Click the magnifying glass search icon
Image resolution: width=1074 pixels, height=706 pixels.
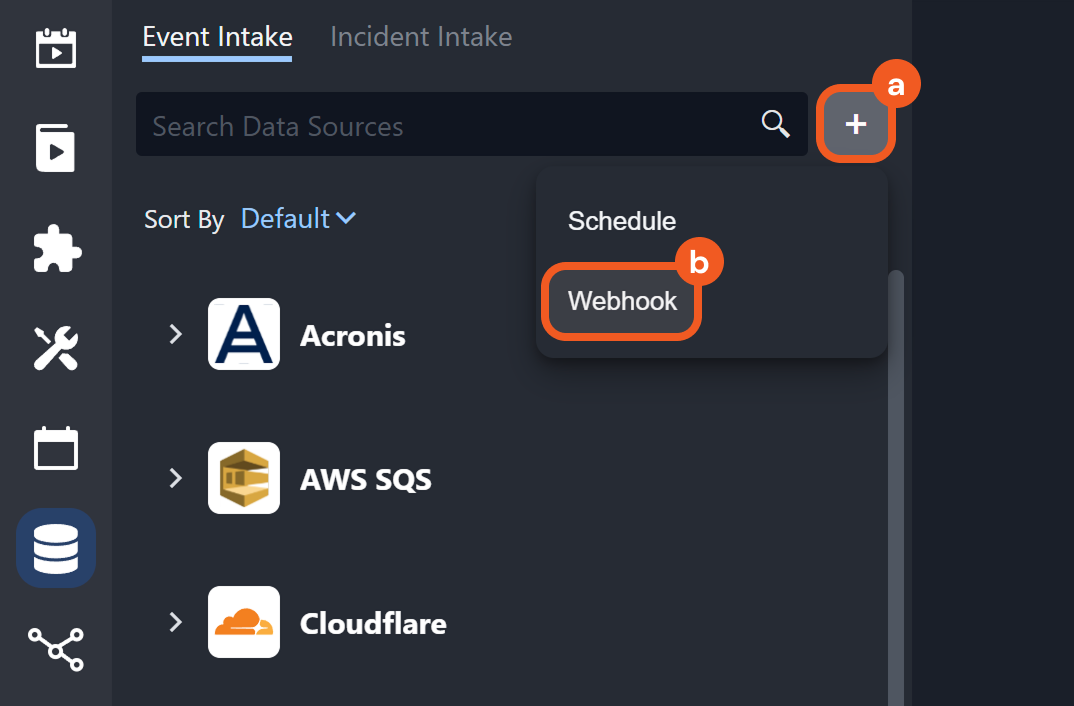(776, 124)
